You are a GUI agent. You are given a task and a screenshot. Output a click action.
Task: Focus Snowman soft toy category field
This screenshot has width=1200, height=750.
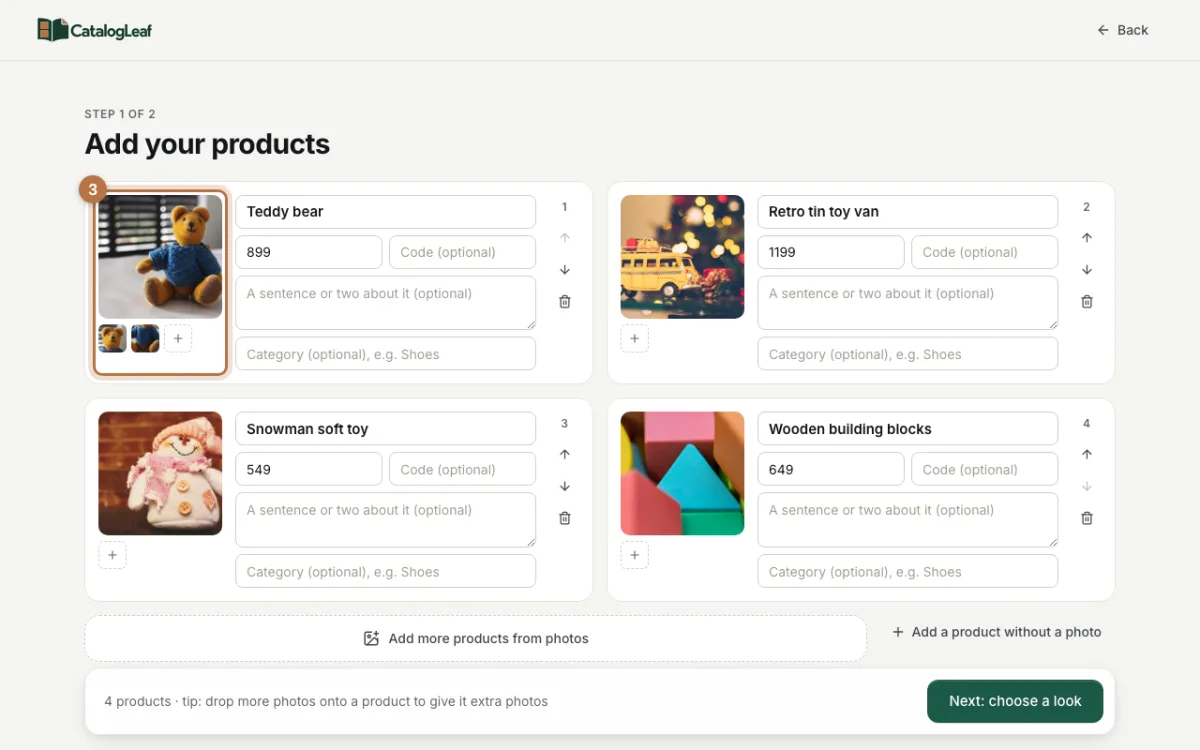(385, 572)
